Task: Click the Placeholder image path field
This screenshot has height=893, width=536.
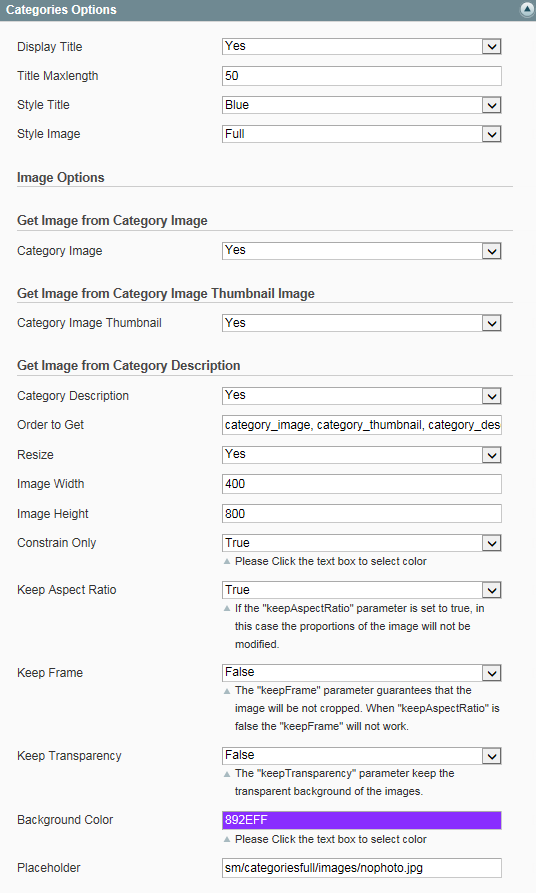Action: point(362,868)
